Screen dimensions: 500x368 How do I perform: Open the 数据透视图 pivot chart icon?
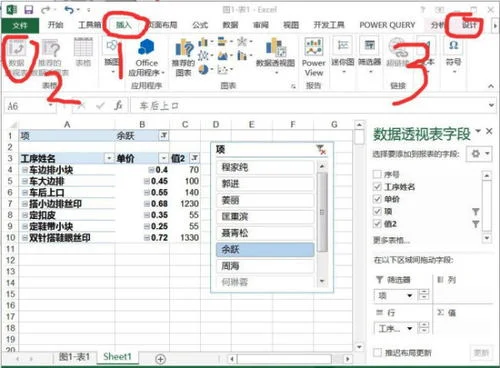click(275, 47)
